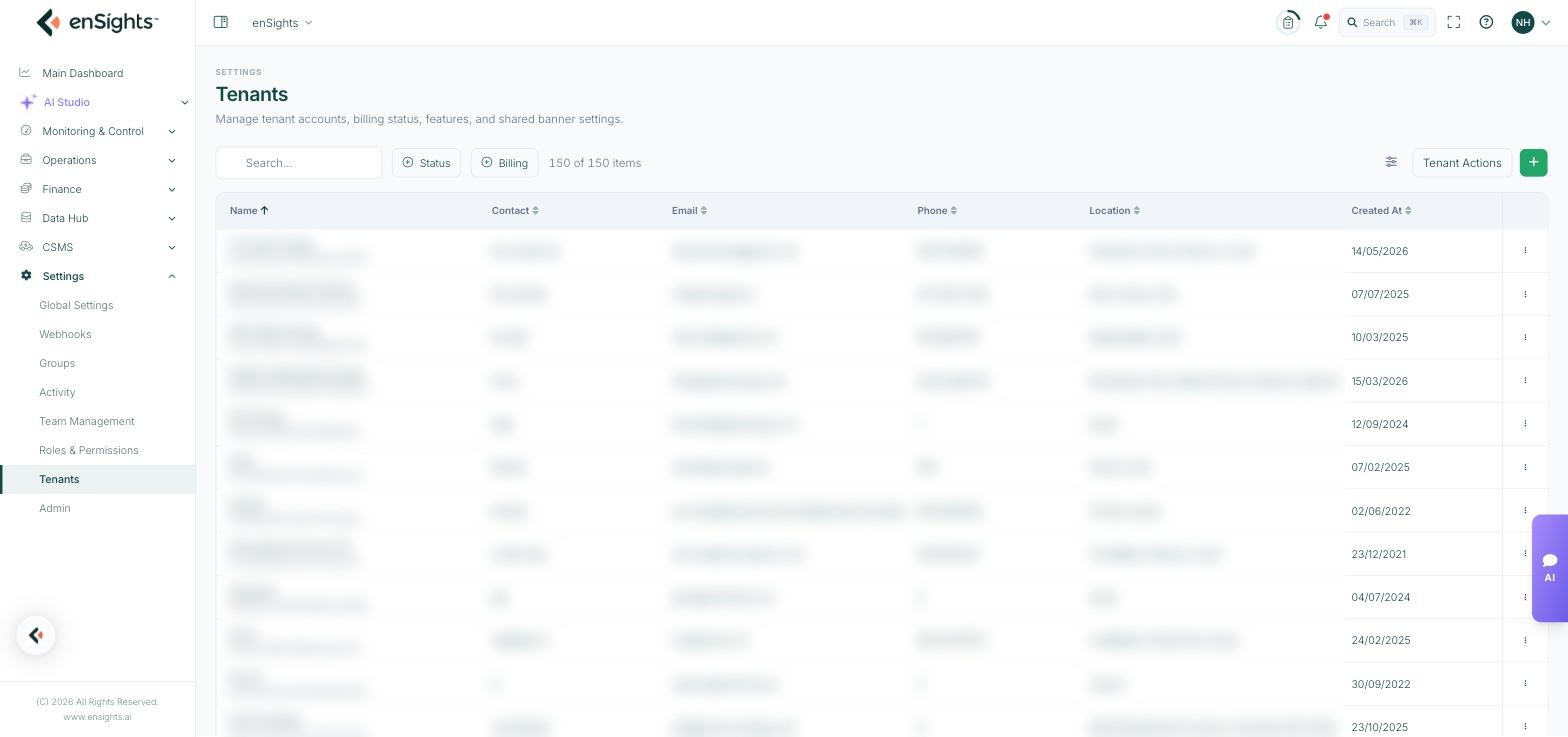
Task: Open the help question mark icon
Action: pyautogui.click(x=1486, y=22)
